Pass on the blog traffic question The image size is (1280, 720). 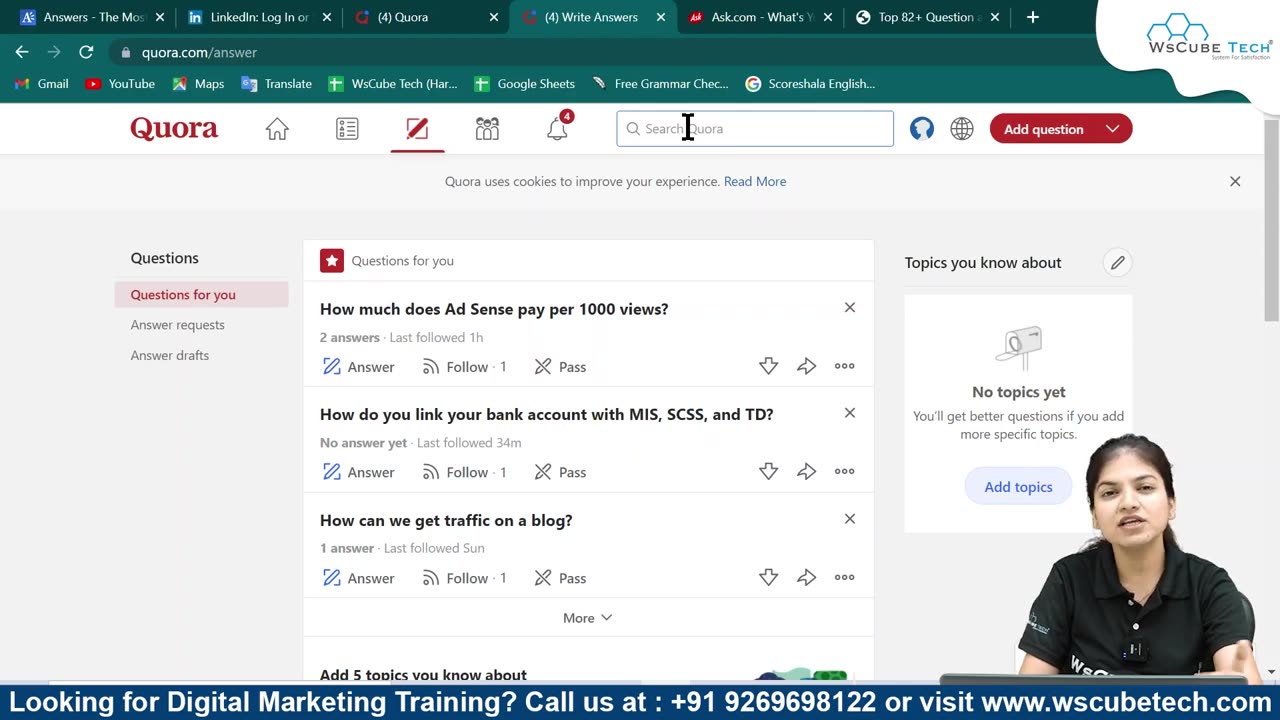(x=560, y=578)
